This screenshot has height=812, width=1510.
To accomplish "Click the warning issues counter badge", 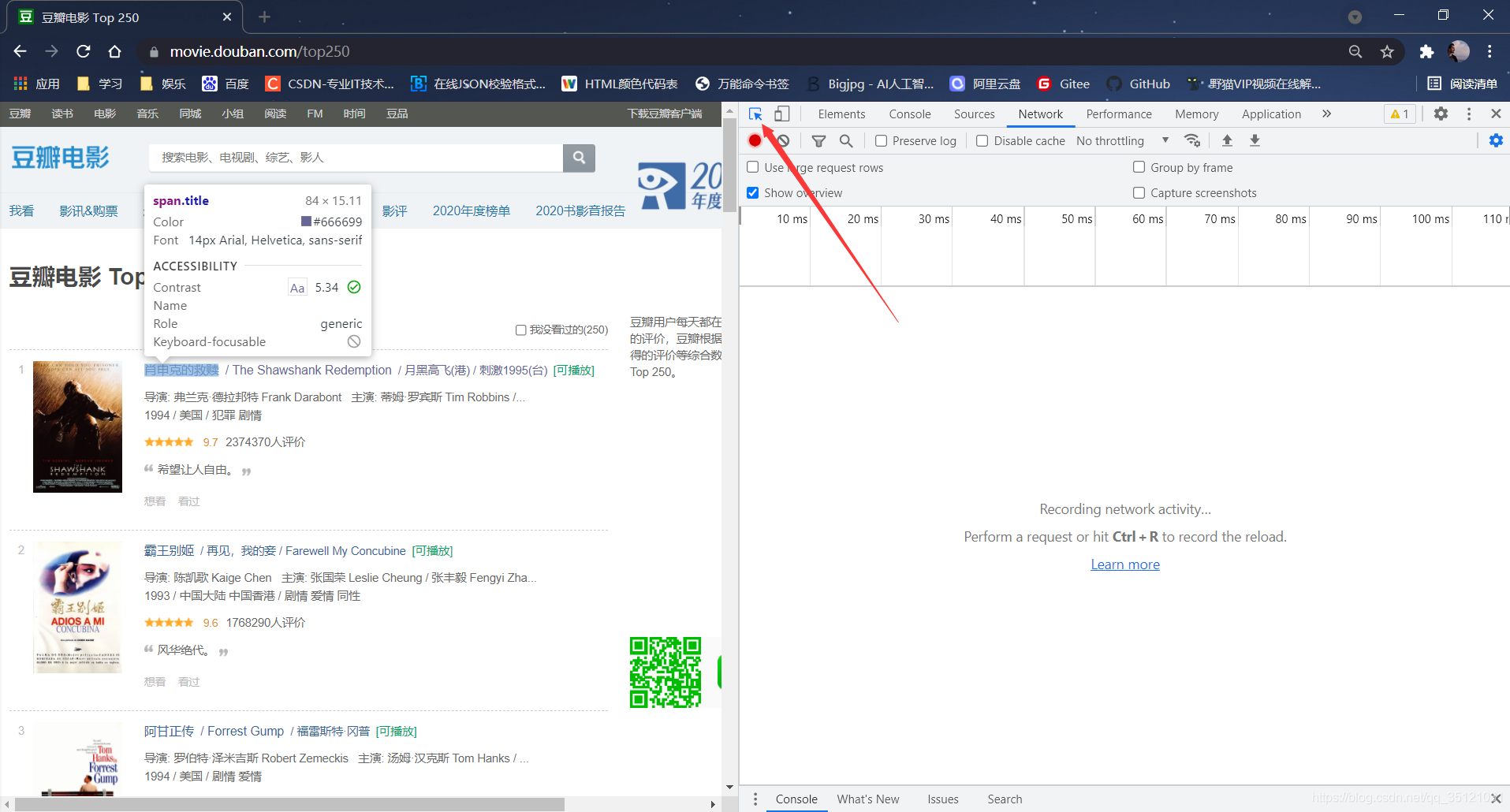I will click(x=1400, y=114).
